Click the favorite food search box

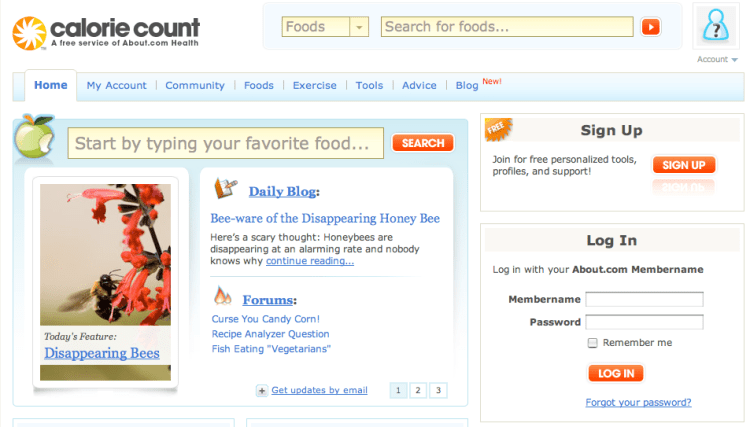pos(225,144)
